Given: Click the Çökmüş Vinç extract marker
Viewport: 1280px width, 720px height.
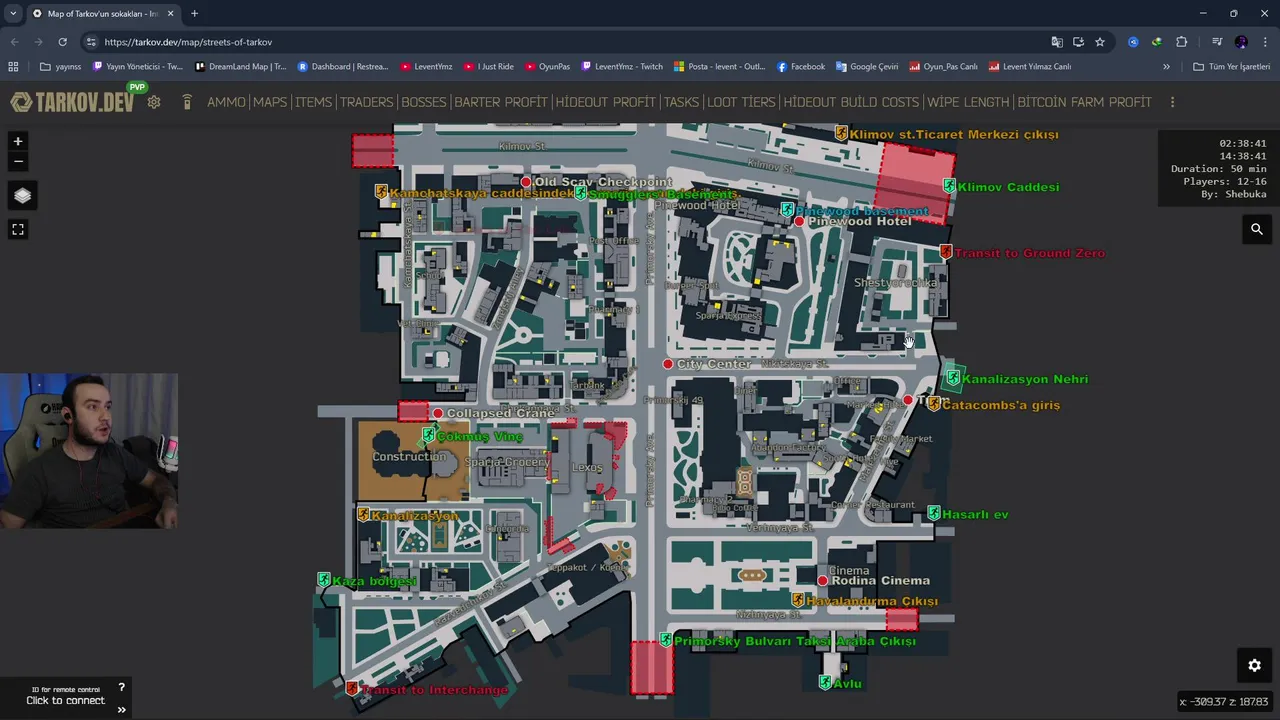Looking at the screenshot, I should [428, 435].
